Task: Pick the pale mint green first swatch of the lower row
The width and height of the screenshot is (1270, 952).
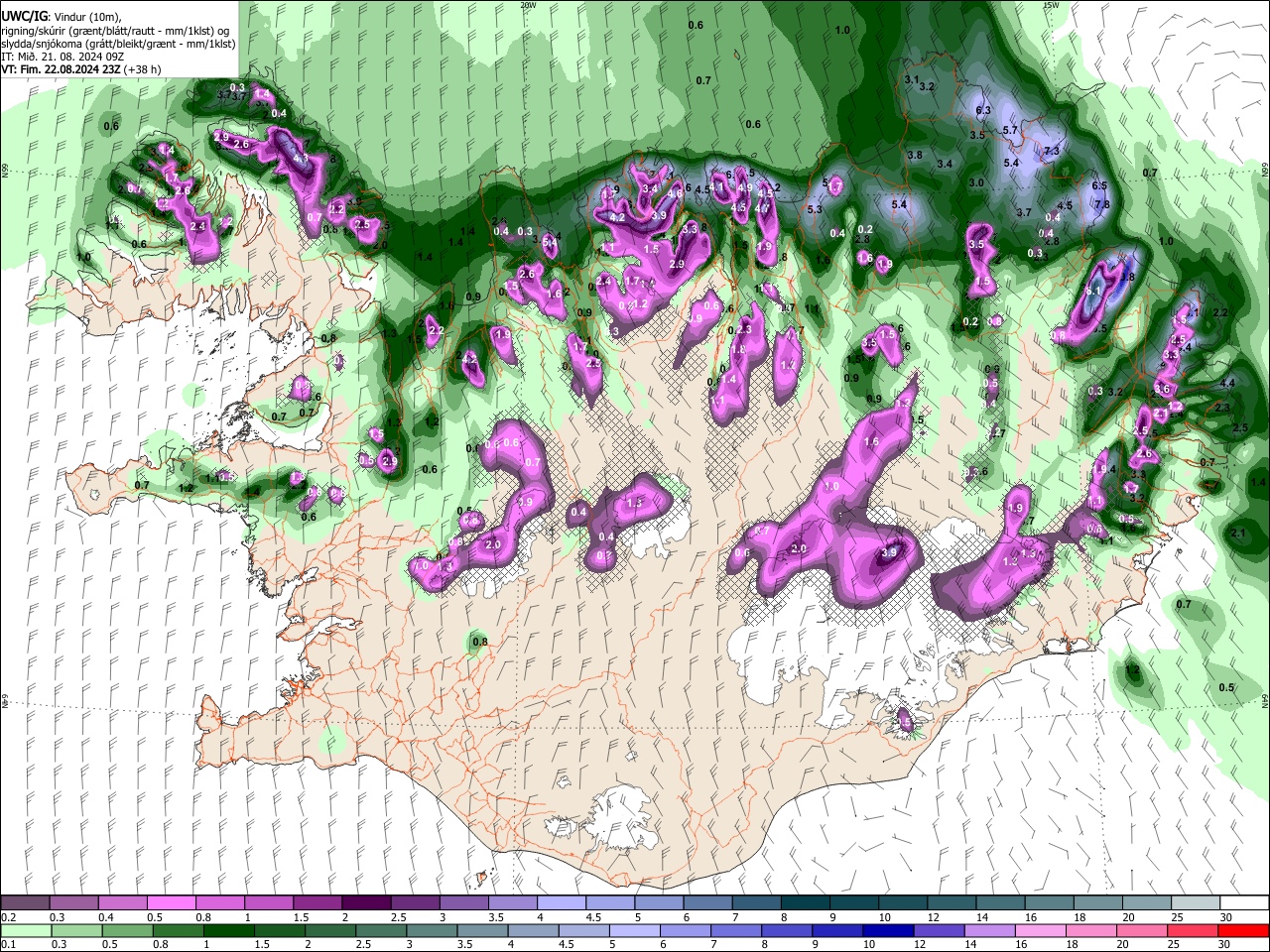Action: 26,930
